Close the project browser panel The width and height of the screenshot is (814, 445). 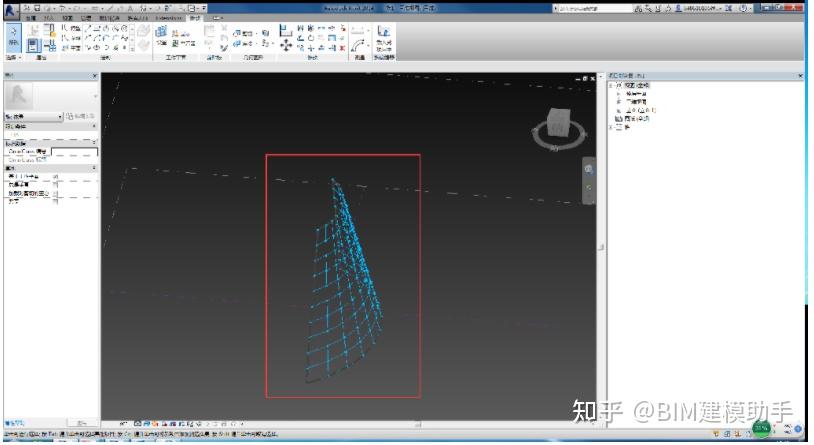point(801,76)
